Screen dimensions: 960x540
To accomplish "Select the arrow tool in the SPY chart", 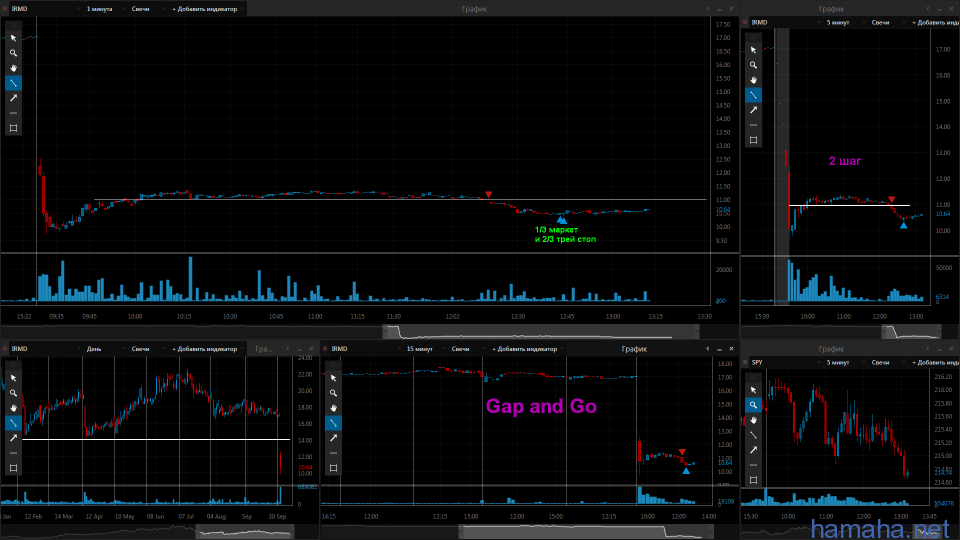I will coord(754,450).
